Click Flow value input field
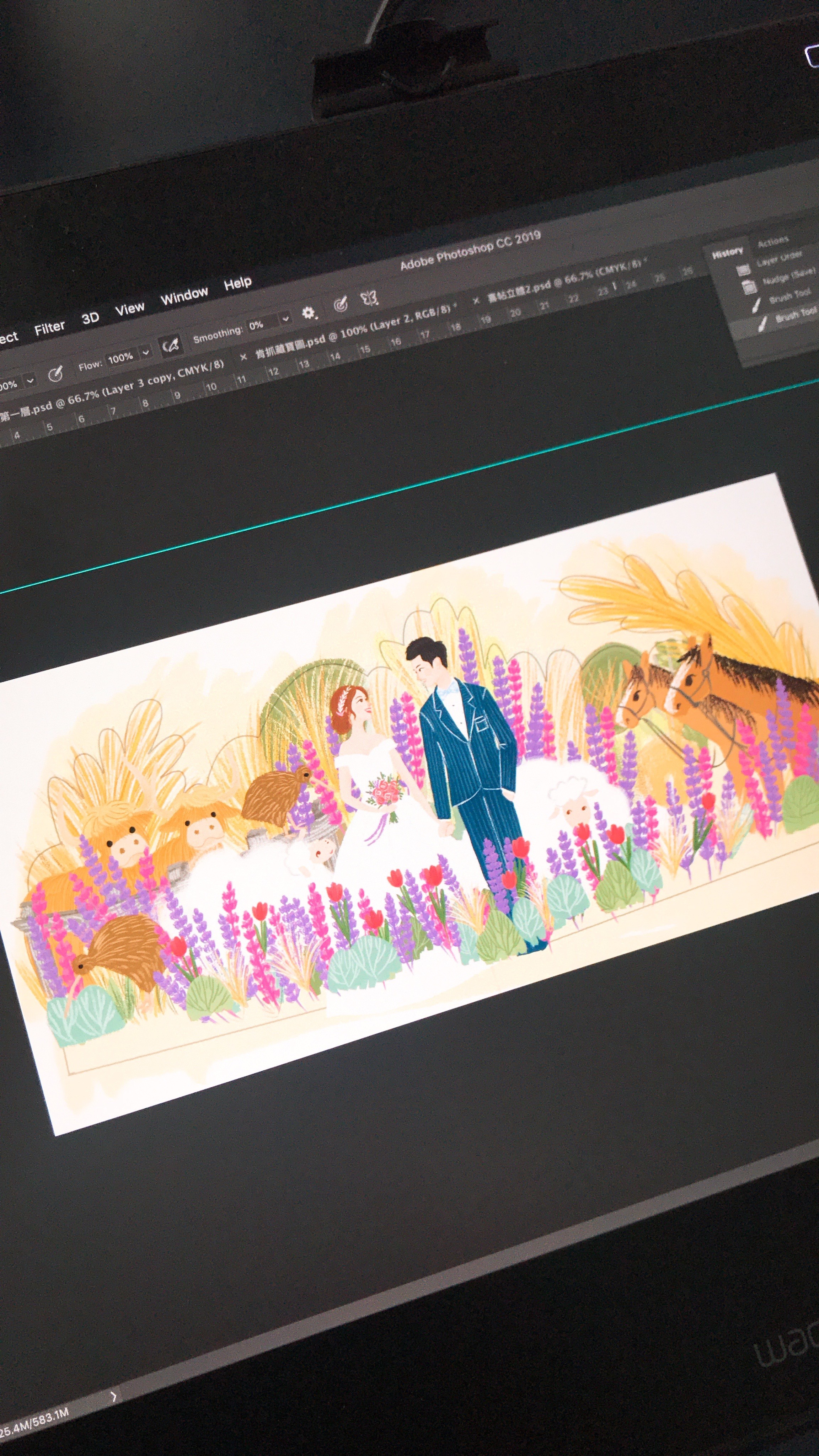819x1456 pixels. tap(121, 358)
